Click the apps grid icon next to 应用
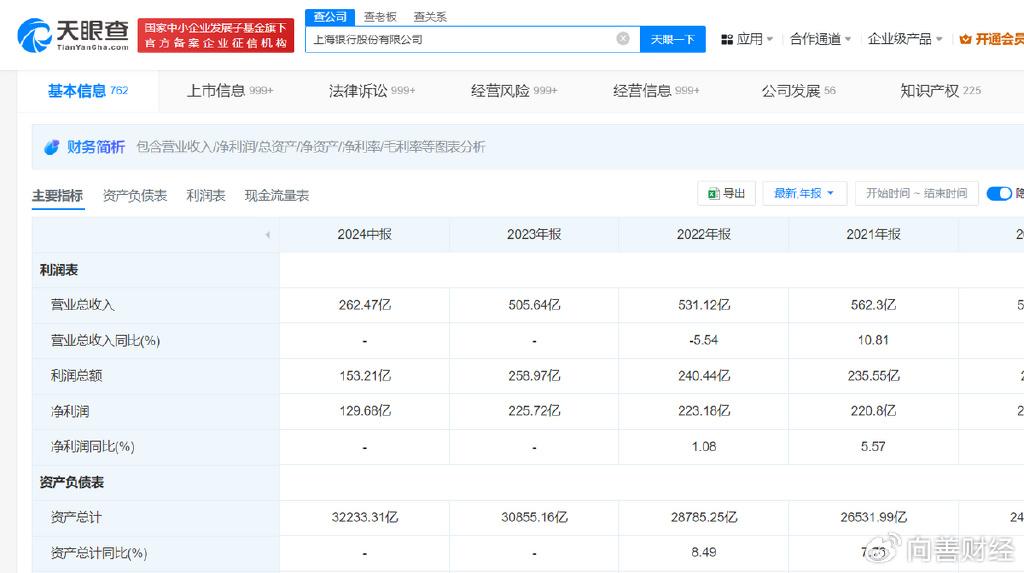This screenshot has height=573, width=1024. click(x=726, y=39)
